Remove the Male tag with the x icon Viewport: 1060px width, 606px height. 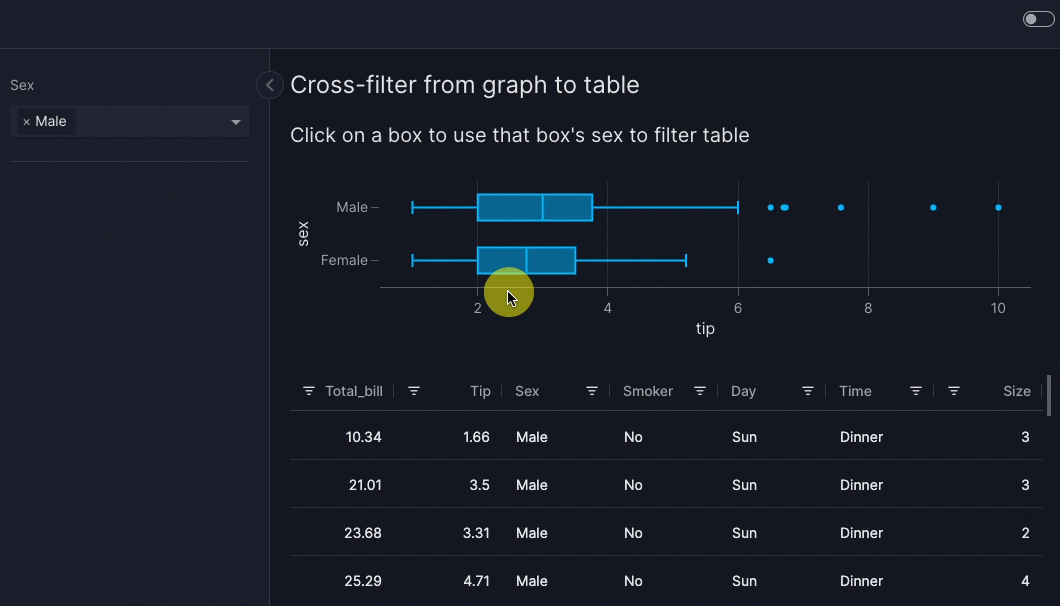(x=26, y=122)
